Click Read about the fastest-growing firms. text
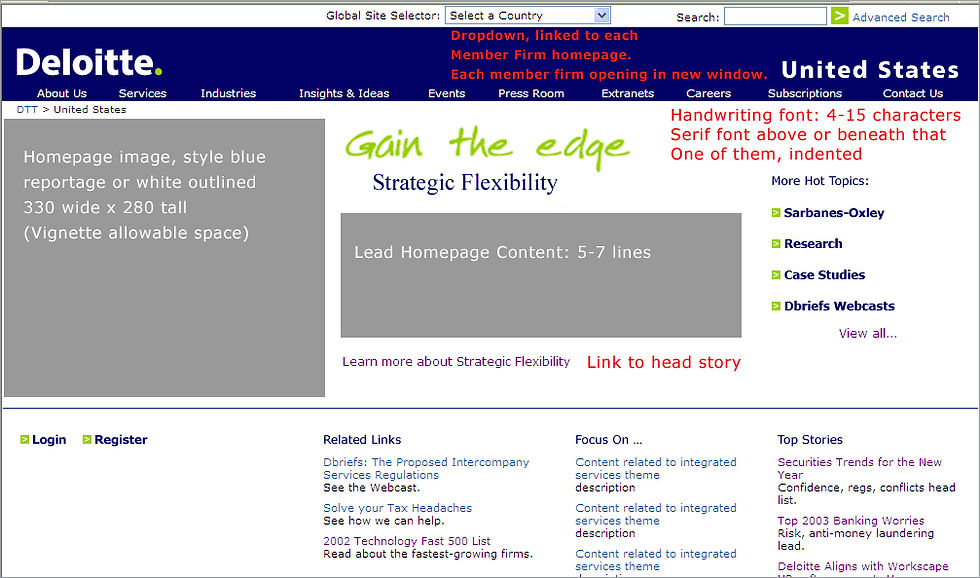The image size is (980, 578). coord(428,554)
